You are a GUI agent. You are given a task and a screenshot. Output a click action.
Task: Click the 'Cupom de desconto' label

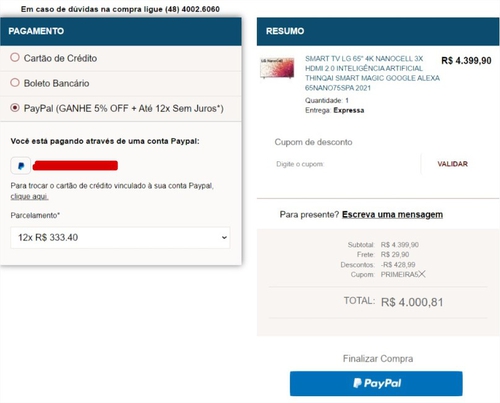point(313,142)
